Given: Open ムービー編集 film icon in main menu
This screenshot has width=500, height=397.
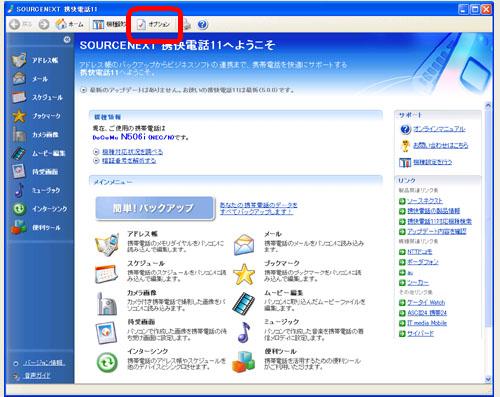Looking at the screenshot, I should pyautogui.click(x=244, y=303).
